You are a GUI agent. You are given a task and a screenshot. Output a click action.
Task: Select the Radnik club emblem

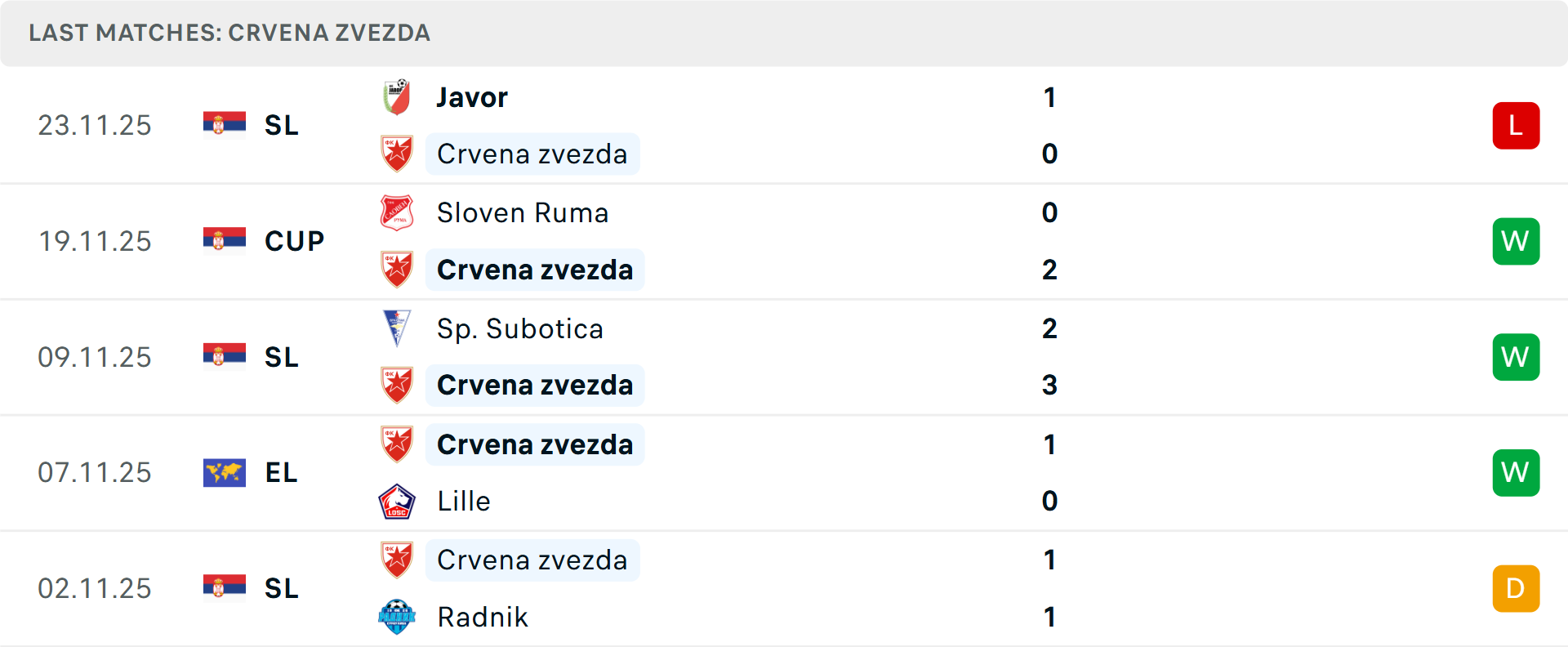(398, 617)
